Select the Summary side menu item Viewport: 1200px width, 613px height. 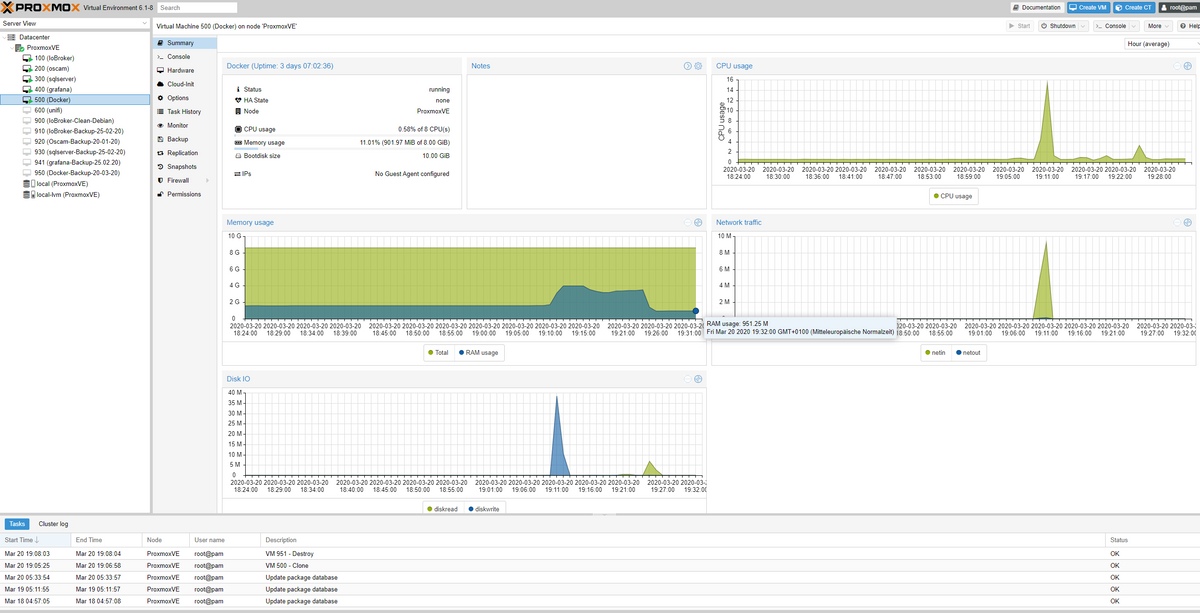click(185, 43)
